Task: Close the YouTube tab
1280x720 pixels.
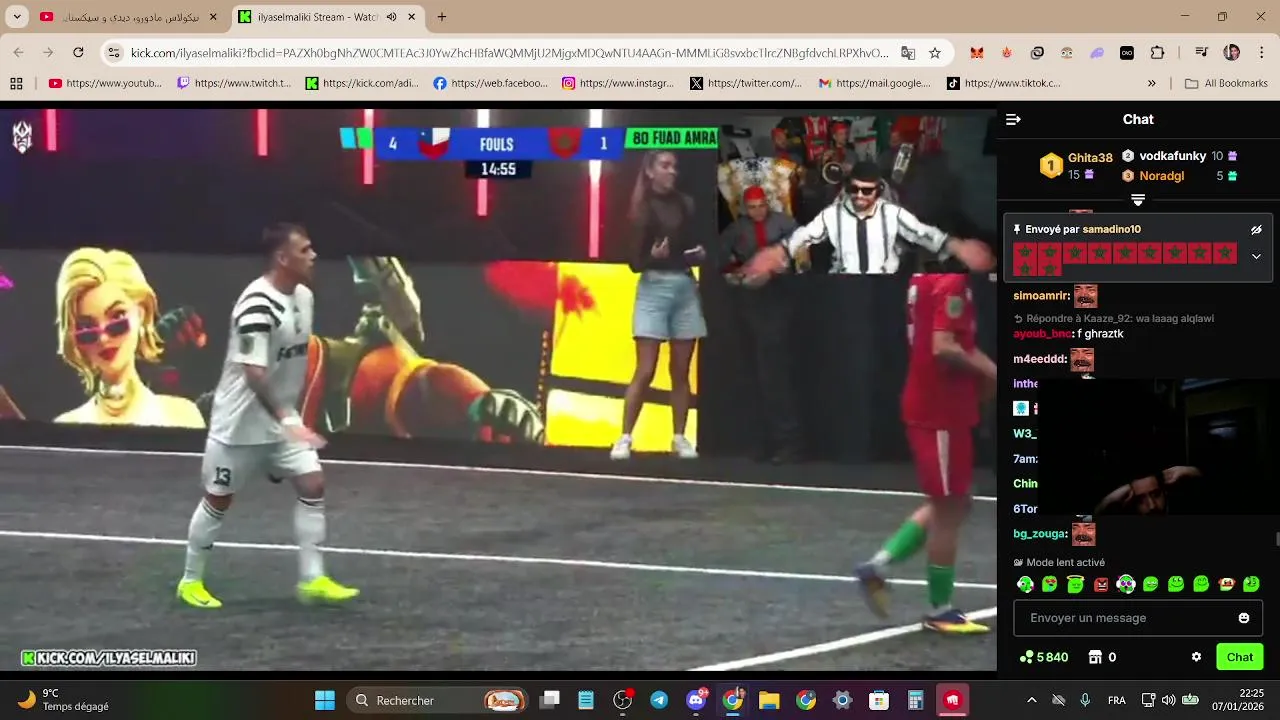Action: (x=213, y=17)
